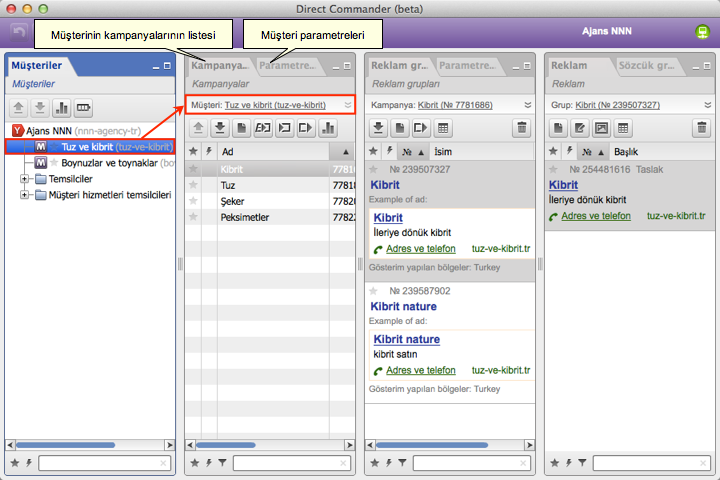Sort by the № column in the Reklam panel
Image resolution: width=720 pixels, height=480 pixels.
[592, 152]
